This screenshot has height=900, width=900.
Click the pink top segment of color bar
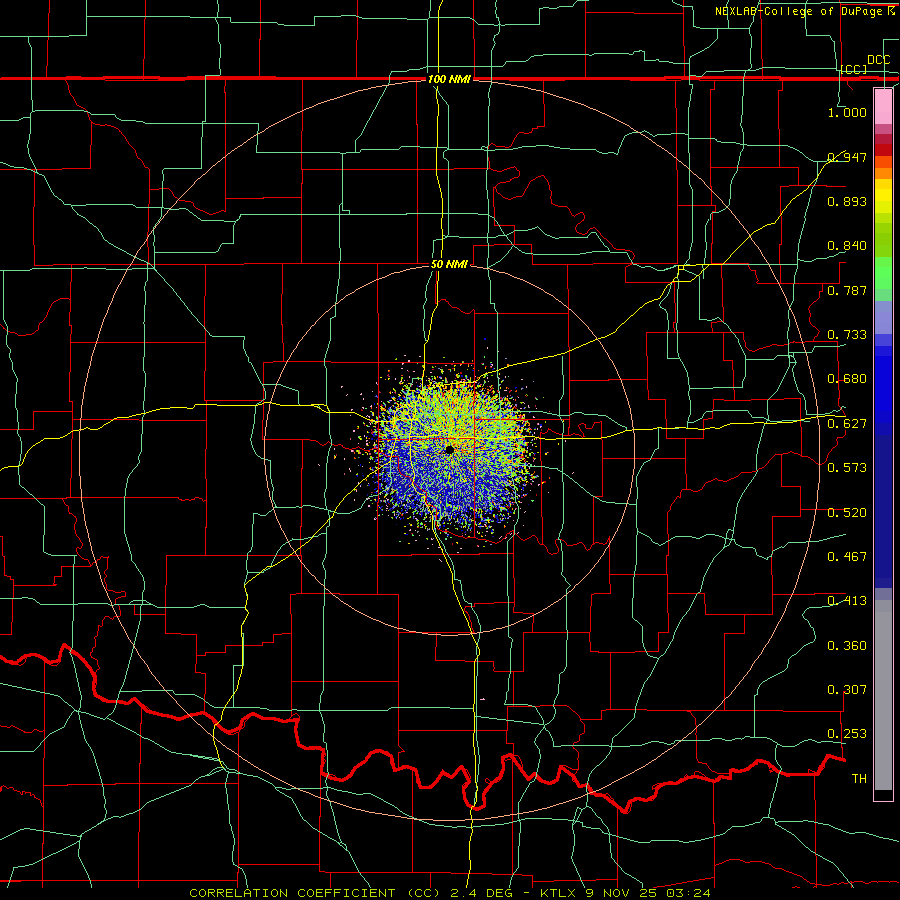883,106
